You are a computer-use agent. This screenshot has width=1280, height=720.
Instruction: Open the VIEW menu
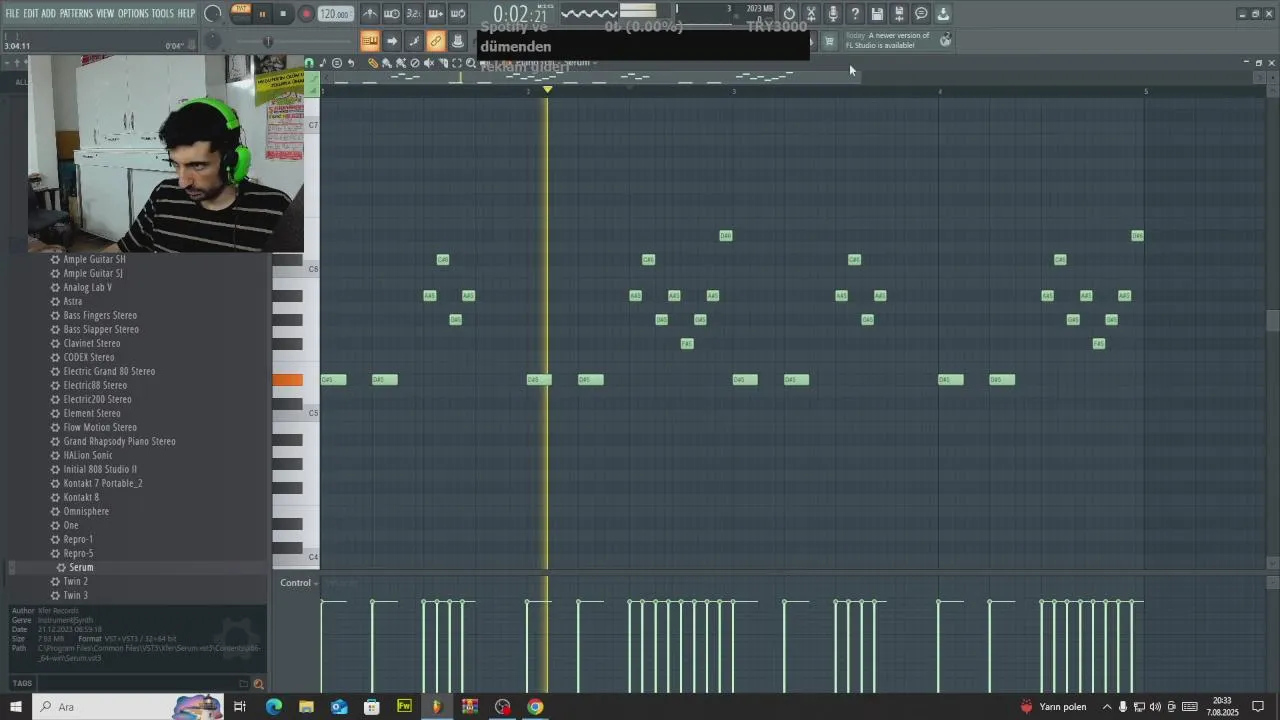[x=105, y=14]
